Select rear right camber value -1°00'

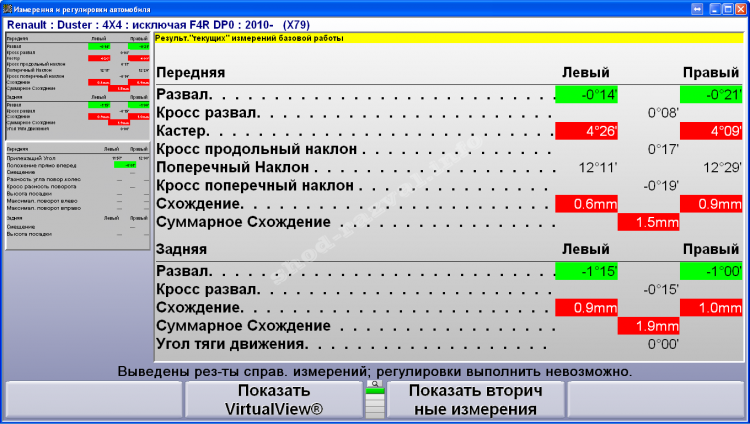(x=711, y=271)
